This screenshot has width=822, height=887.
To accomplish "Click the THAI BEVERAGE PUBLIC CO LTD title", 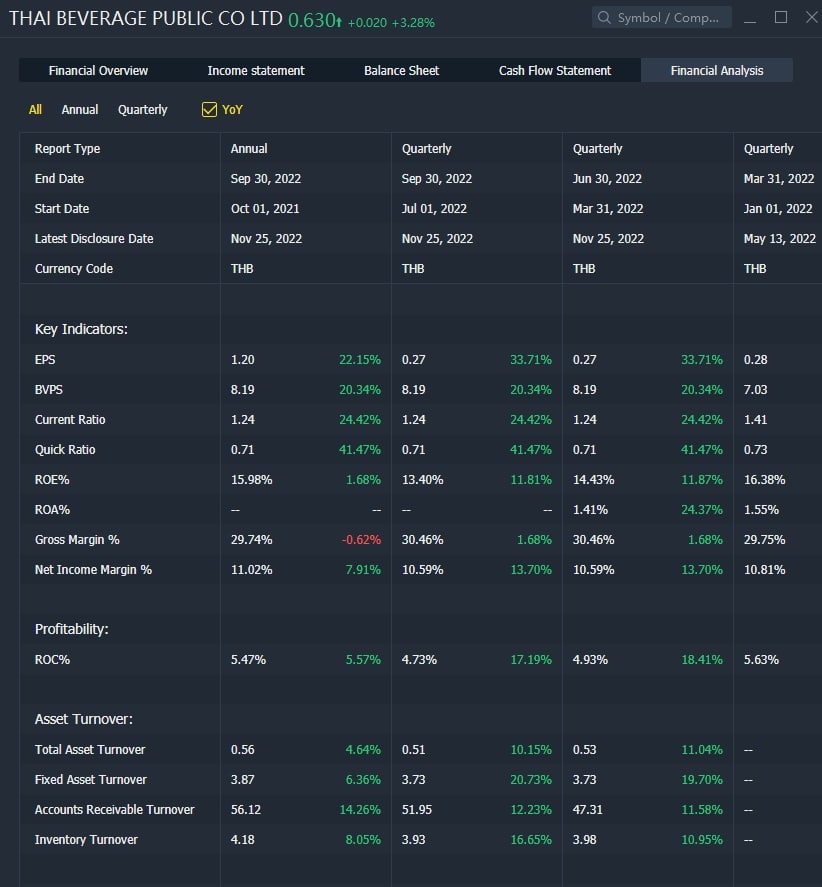I will tap(145, 18).
